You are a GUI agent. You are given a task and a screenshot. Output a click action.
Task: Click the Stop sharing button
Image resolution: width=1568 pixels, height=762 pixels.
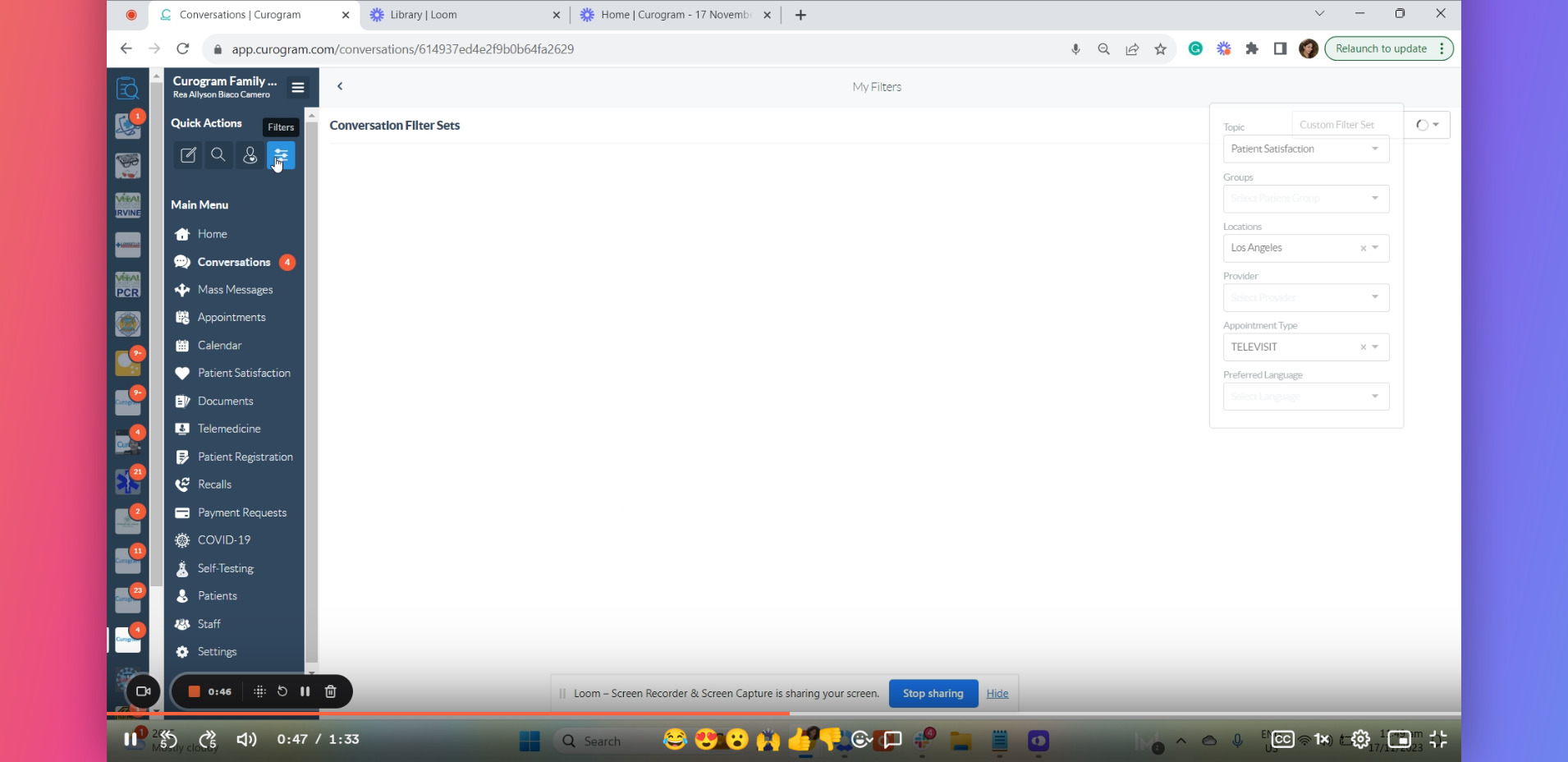pyautogui.click(x=933, y=693)
